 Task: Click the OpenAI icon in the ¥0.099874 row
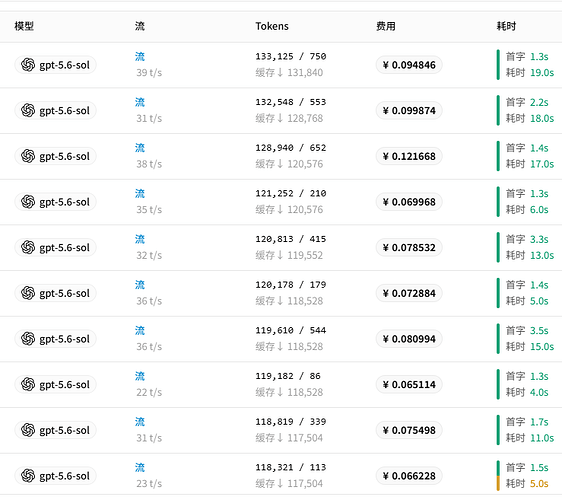[x=28, y=110]
